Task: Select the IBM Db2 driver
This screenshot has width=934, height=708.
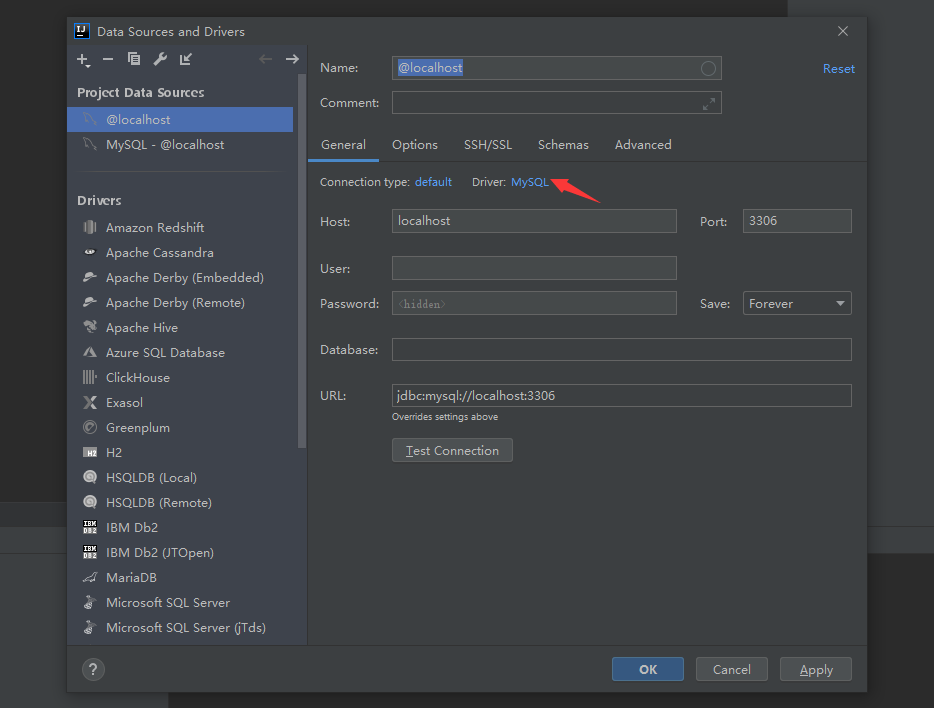Action: (182, 528)
